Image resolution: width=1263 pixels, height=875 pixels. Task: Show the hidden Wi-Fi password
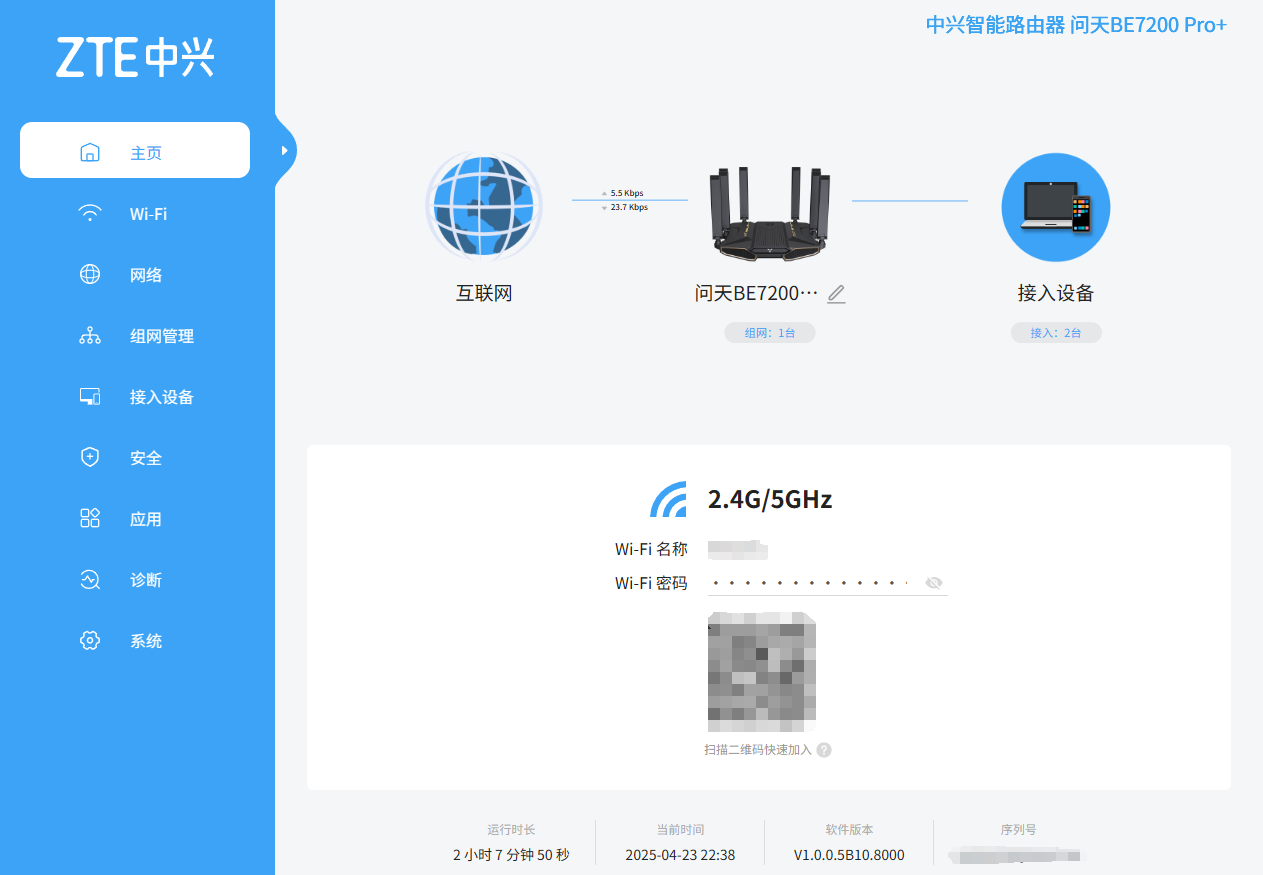(x=933, y=582)
